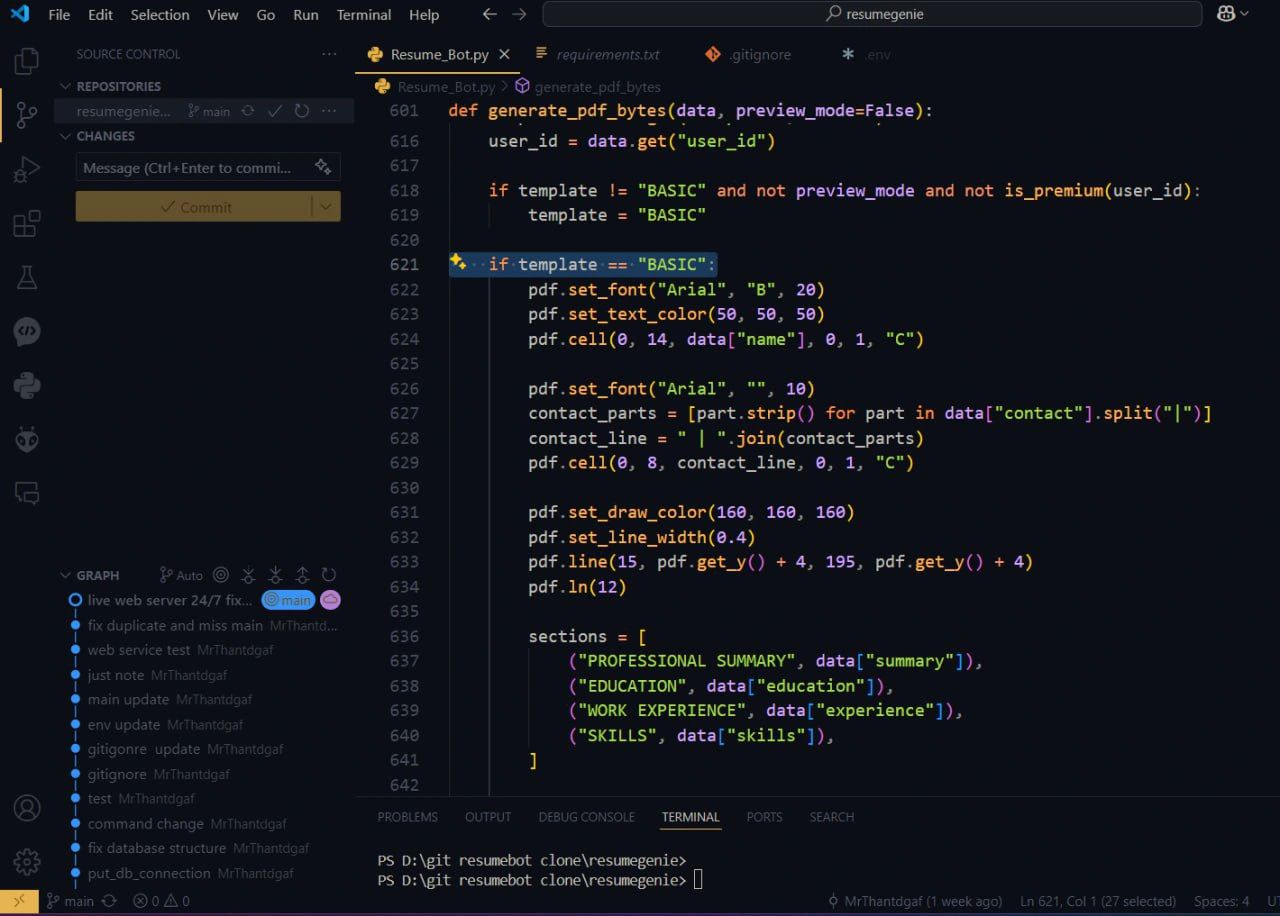The width and height of the screenshot is (1280, 916).
Task: Open the Run and Debug view
Action: point(27,169)
